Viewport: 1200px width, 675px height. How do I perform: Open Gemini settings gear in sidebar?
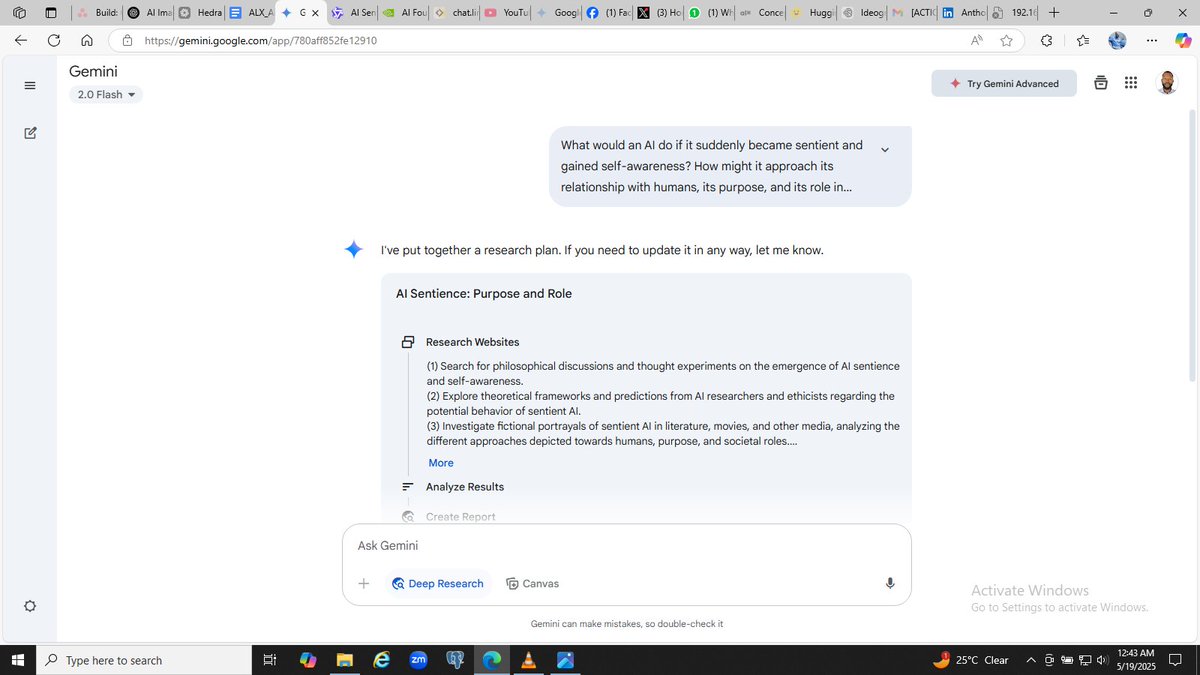[x=30, y=606]
